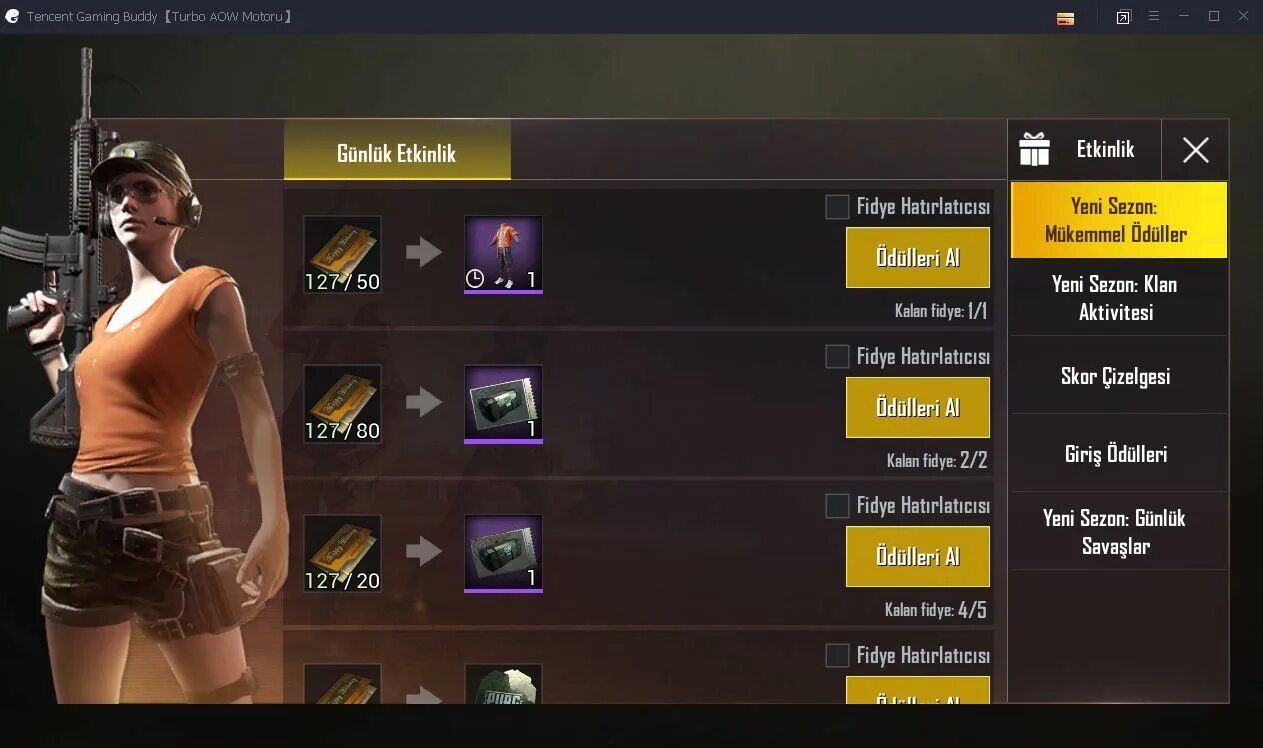Click Ödülleri Al with Kalan fidye 4/5

click(918, 556)
